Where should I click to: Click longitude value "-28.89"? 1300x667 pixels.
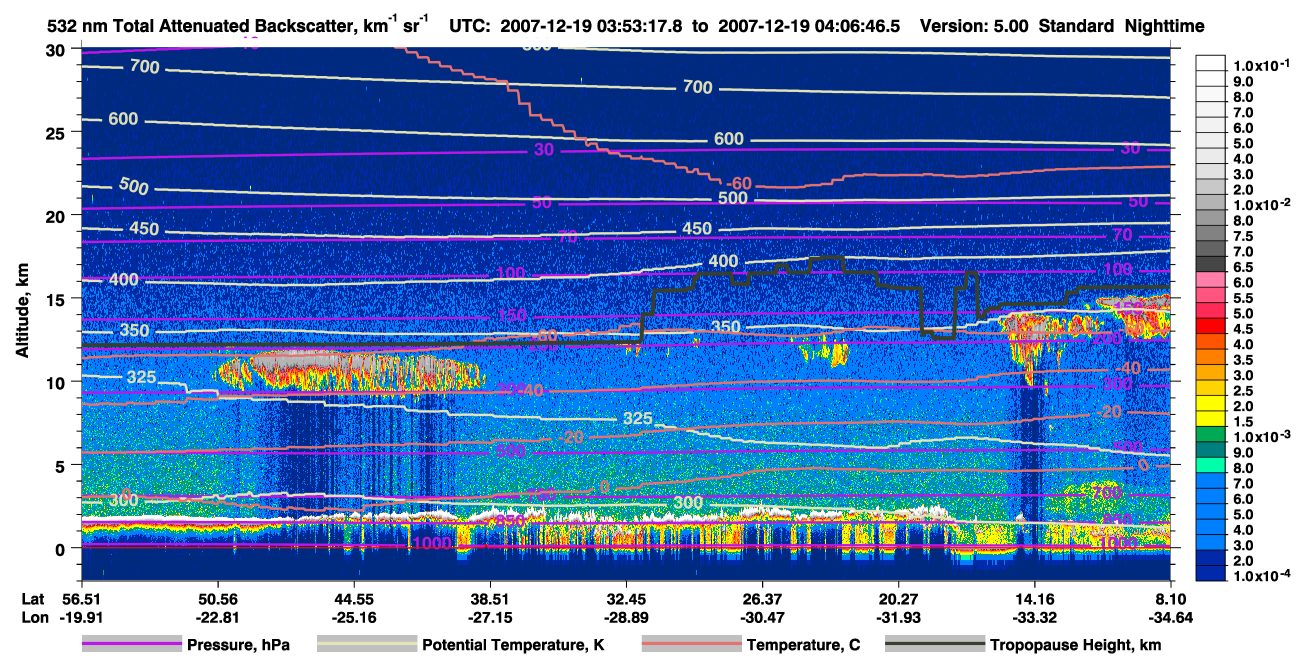626,618
